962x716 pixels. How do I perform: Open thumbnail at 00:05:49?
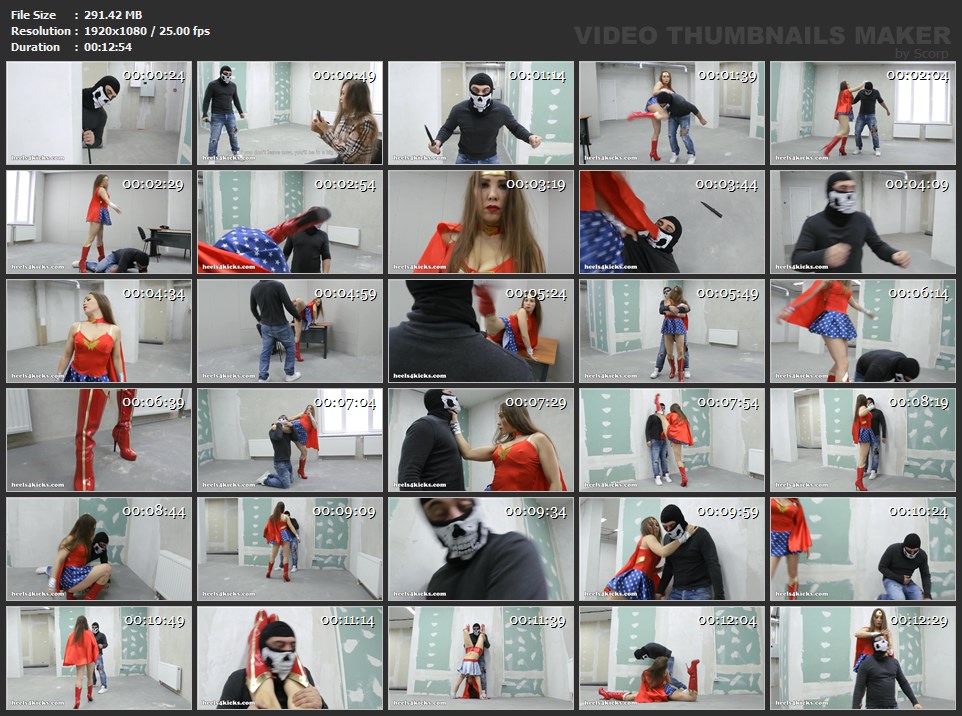(672, 331)
